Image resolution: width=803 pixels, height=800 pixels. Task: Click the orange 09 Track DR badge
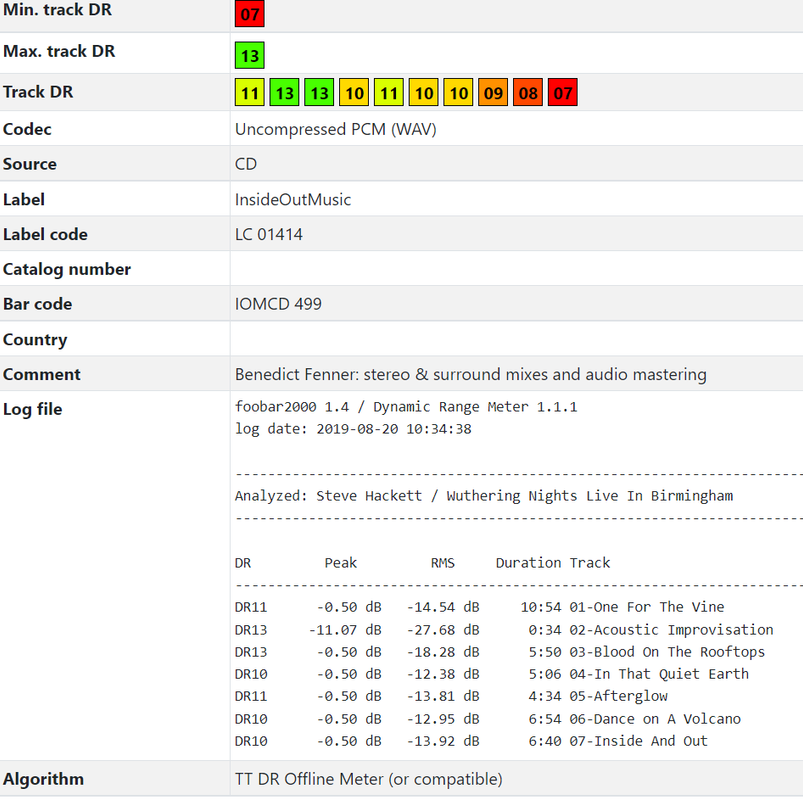(493, 93)
